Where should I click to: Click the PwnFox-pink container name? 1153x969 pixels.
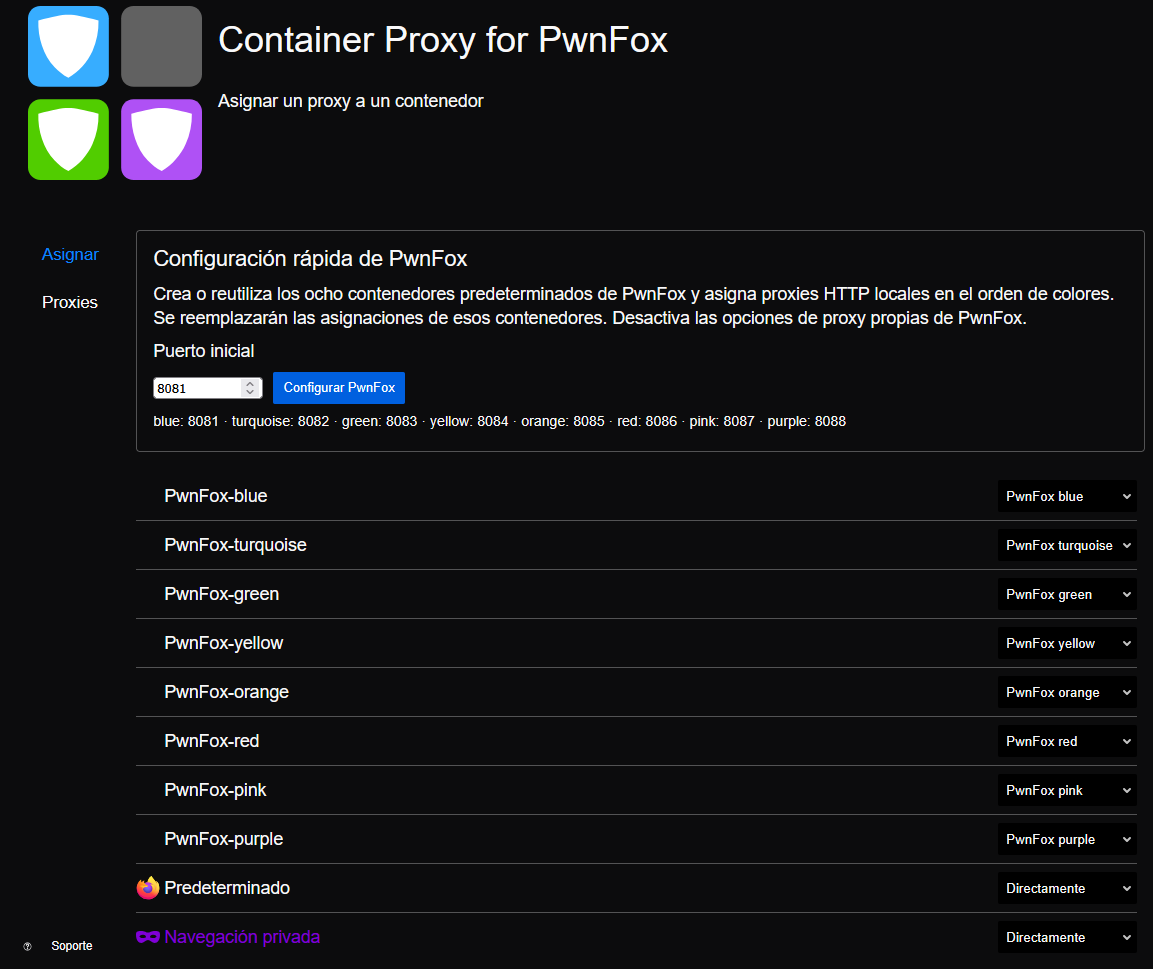point(215,790)
